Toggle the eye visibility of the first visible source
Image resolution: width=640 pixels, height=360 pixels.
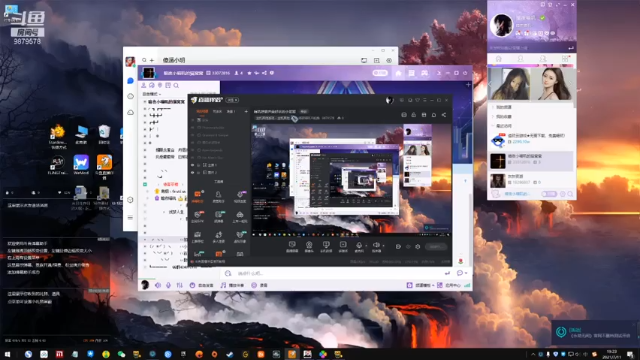click(x=193, y=165)
